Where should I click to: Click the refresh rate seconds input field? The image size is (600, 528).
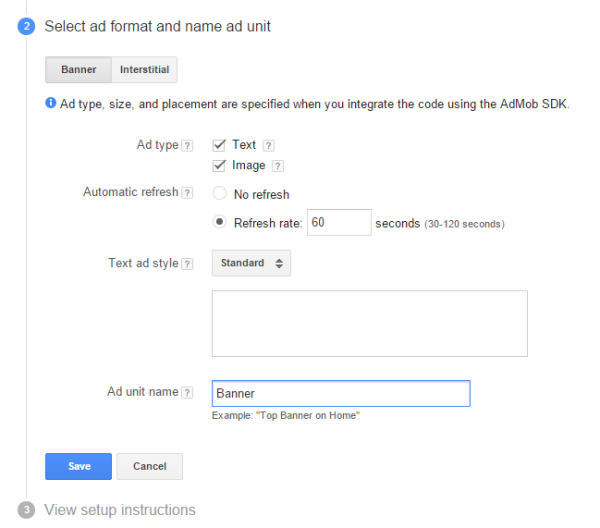click(x=339, y=223)
